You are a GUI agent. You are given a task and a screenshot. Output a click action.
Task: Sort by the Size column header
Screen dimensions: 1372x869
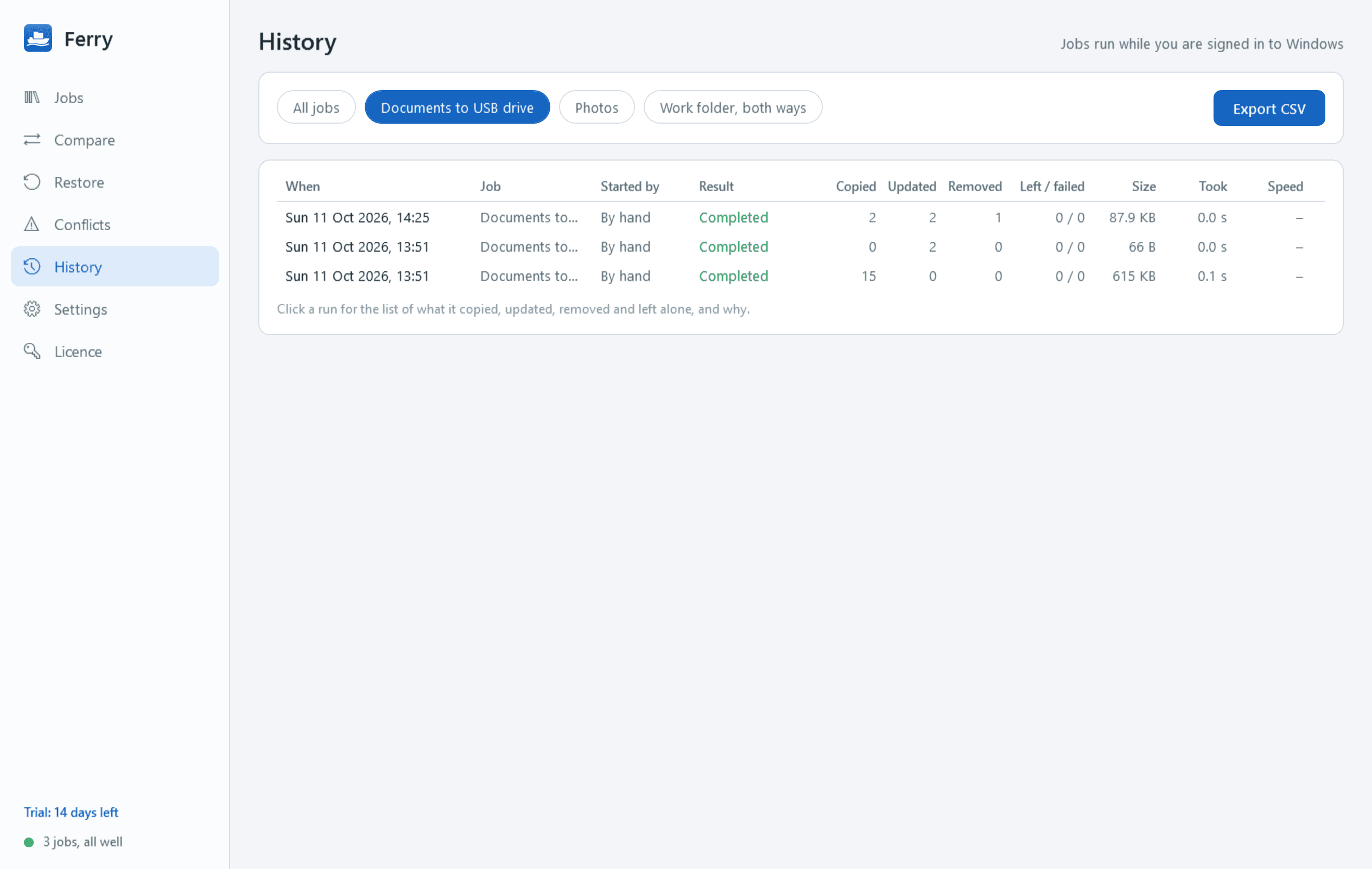[x=1144, y=186]
